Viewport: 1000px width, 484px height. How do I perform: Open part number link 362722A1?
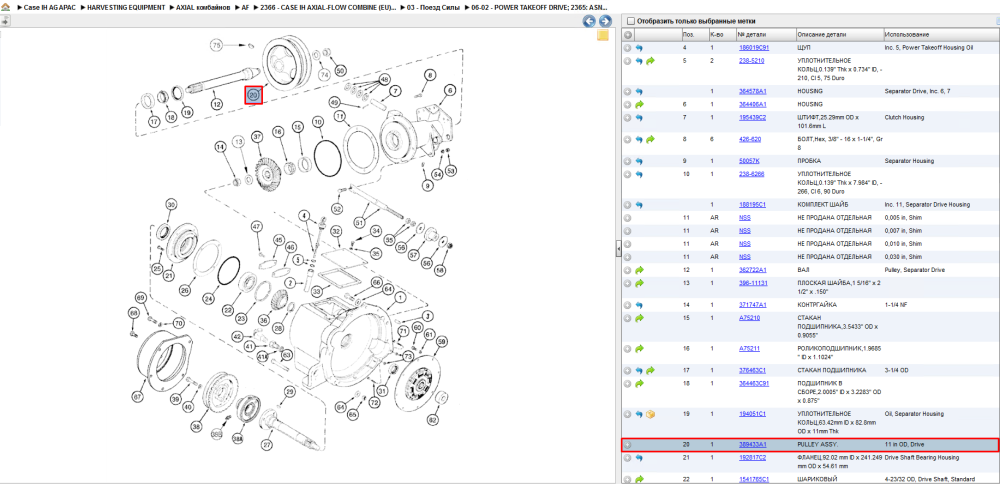[x=753, y=270]
